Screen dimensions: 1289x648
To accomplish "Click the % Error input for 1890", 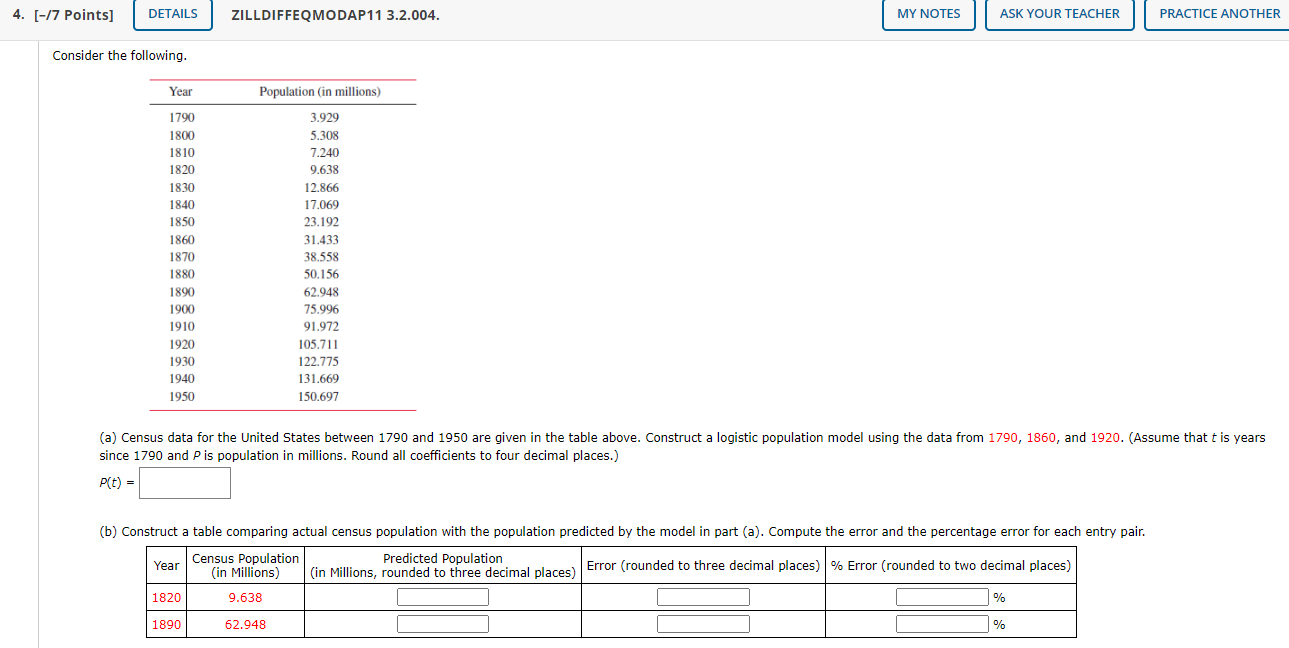I will pos(940,623).
